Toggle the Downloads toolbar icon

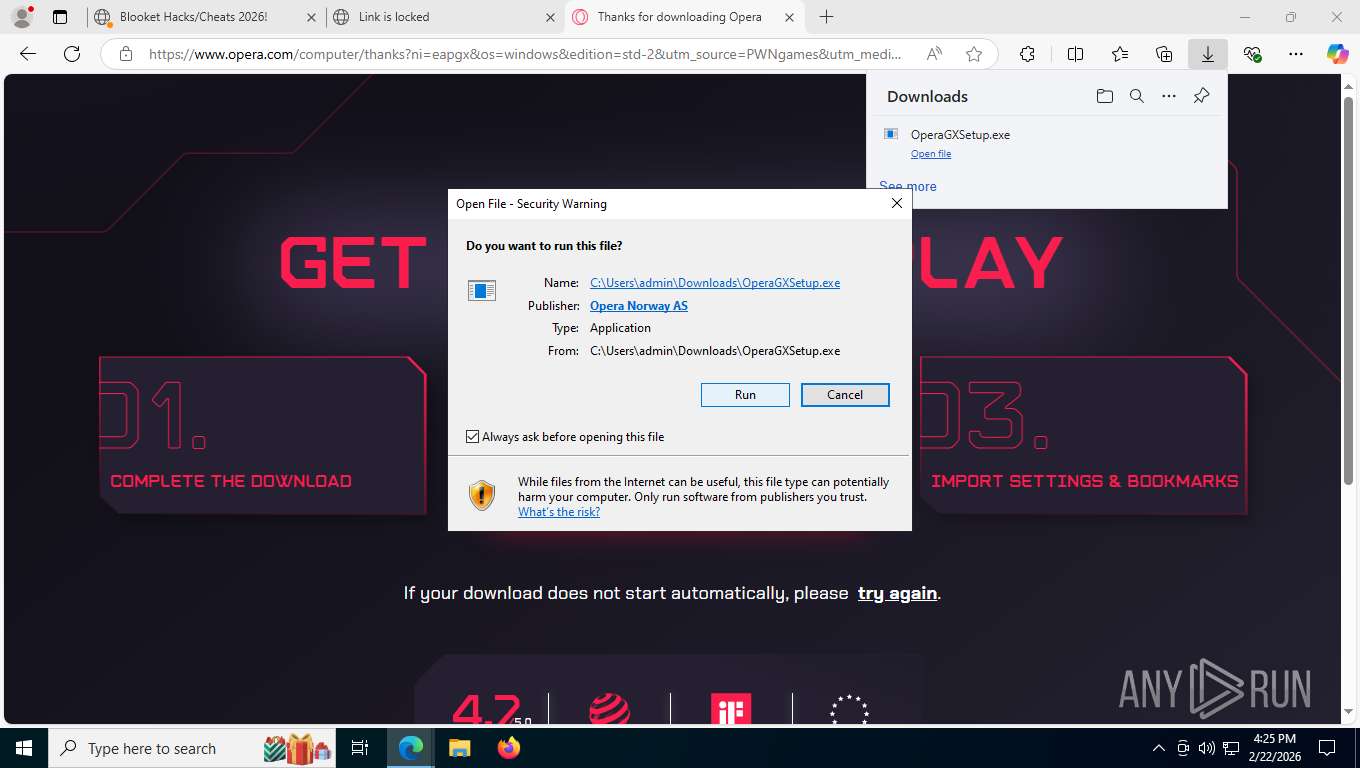(1208, 54)
